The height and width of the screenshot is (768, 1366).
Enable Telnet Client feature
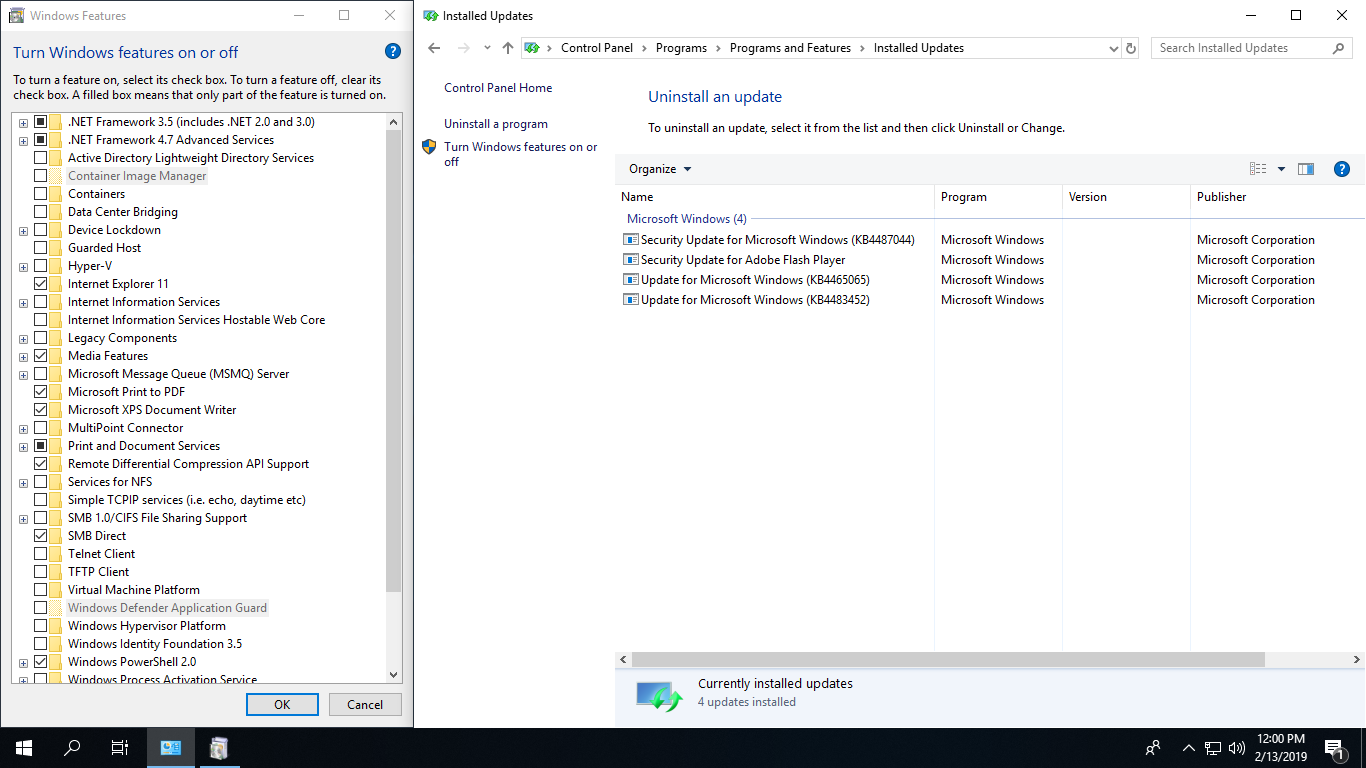41,554
